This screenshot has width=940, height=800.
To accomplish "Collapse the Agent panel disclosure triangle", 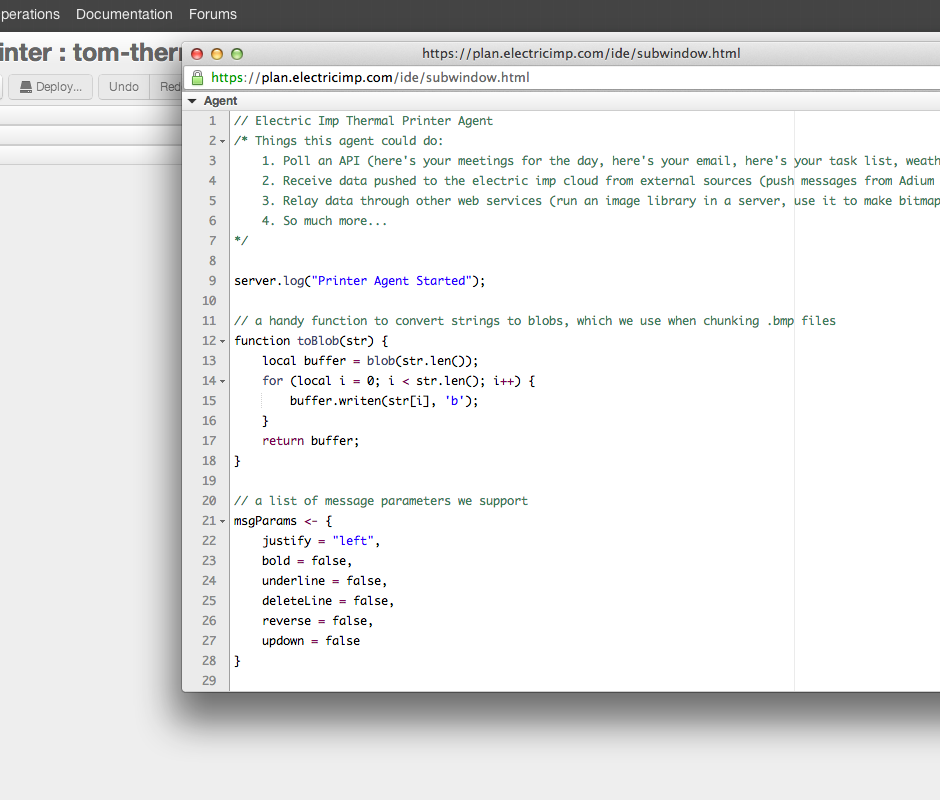I will (x=191, y=100).
